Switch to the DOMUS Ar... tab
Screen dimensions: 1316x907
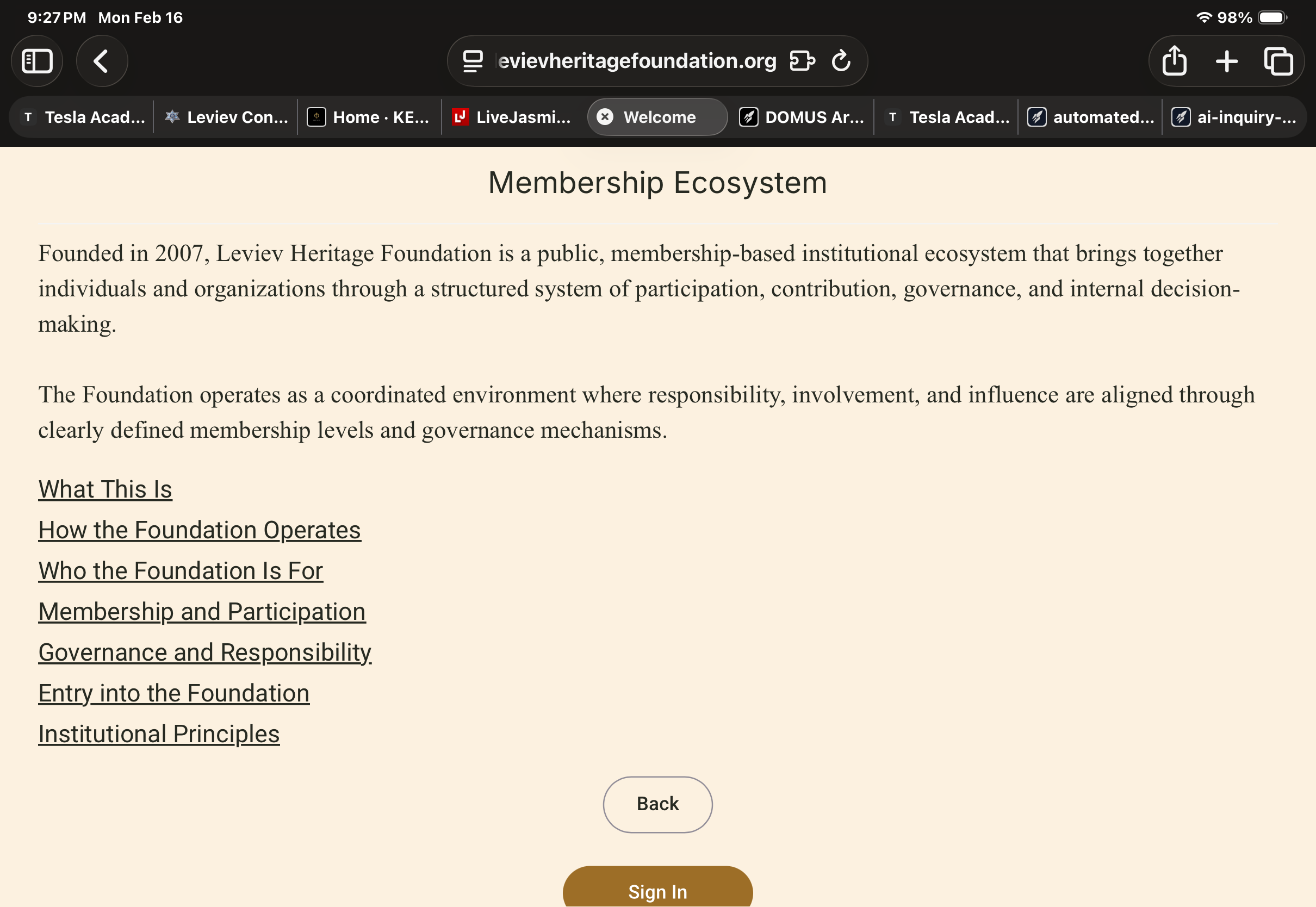(x=802, y=117)
